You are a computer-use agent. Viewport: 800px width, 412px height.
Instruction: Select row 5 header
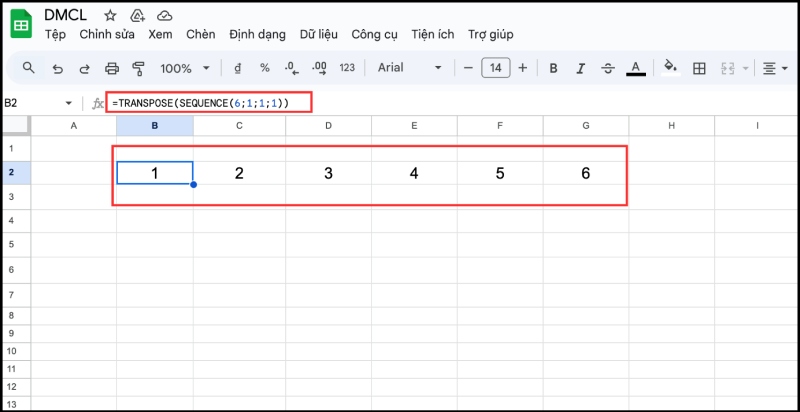click(x=16, y=244)
